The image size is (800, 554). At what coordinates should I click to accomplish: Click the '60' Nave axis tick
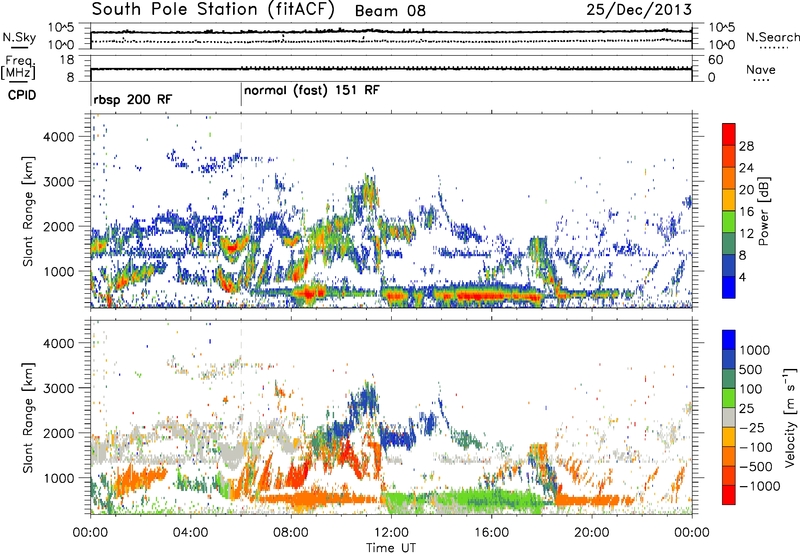(x=715, y=60)
